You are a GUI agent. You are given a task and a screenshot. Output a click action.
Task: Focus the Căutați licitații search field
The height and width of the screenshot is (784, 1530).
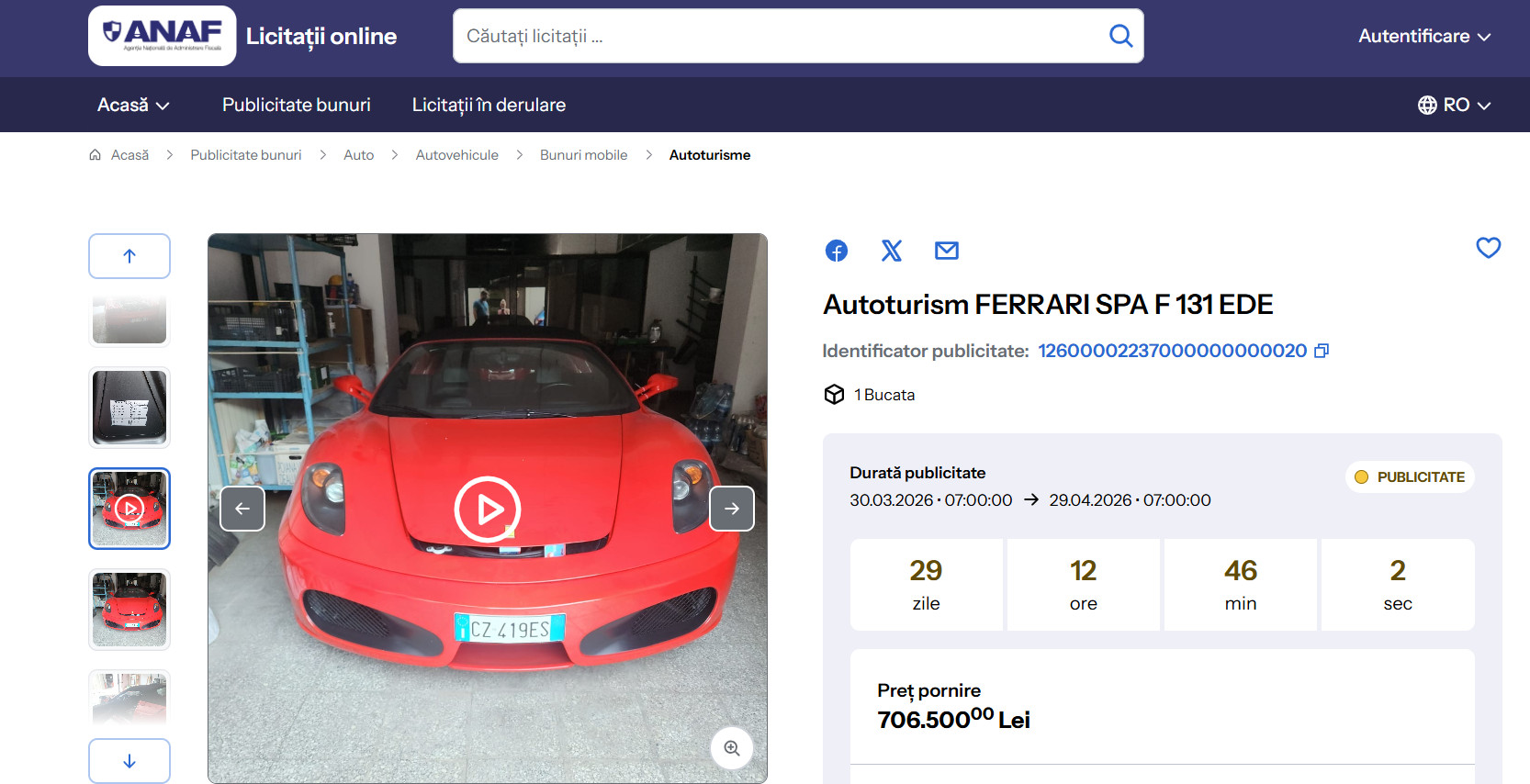tap(781, 36)
